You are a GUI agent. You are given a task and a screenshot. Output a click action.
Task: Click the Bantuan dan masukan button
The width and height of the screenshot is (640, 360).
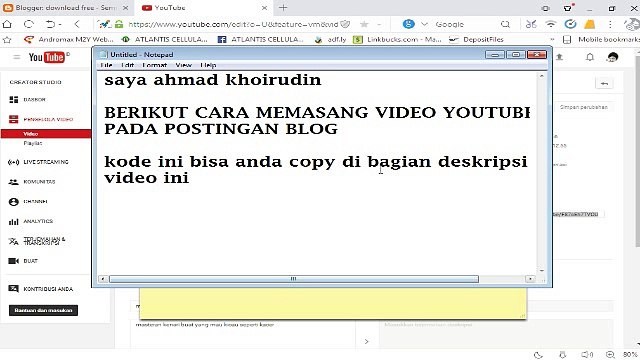click(x=43, y=310)
